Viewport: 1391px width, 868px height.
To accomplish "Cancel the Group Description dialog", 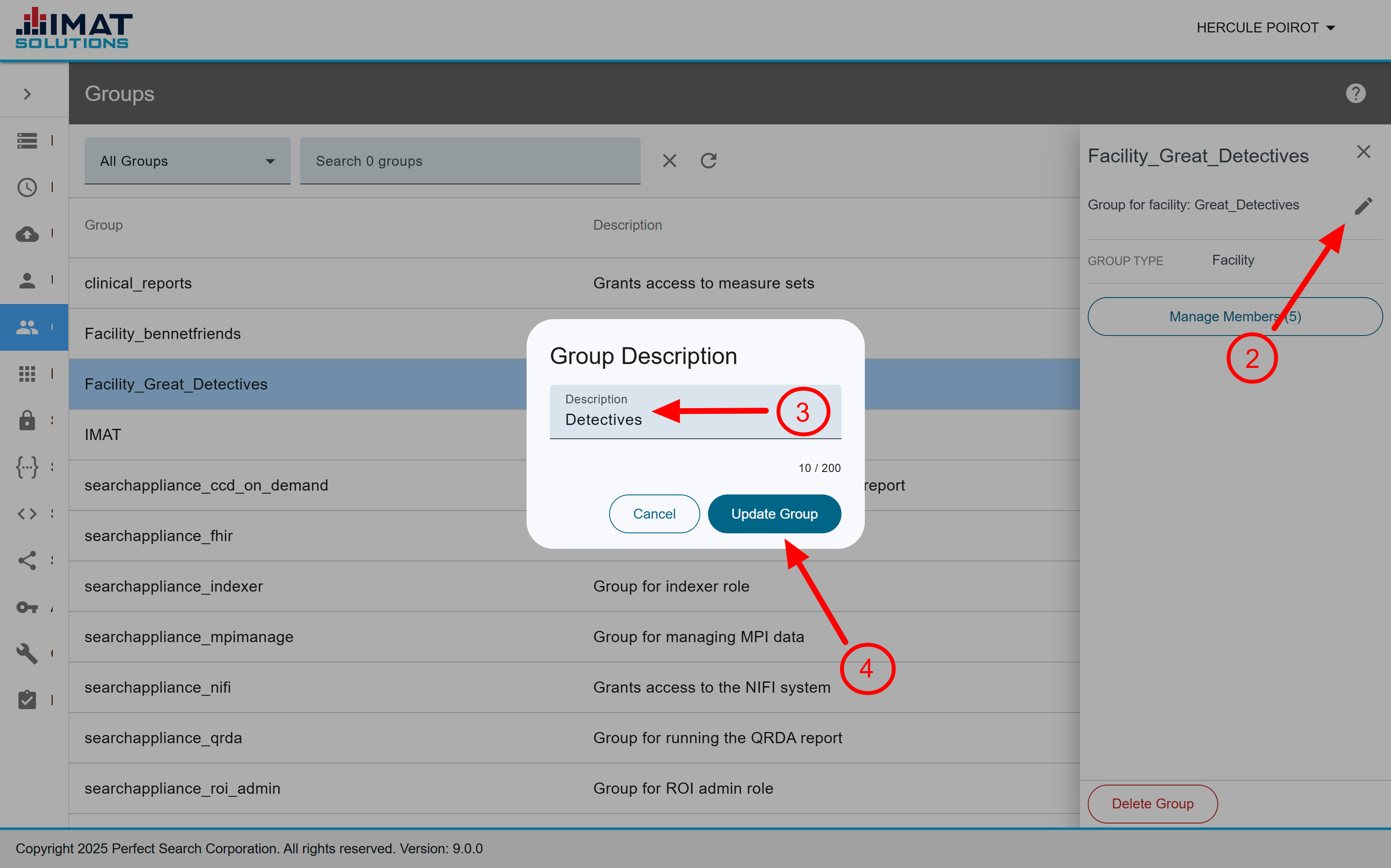I will (654, 514).
